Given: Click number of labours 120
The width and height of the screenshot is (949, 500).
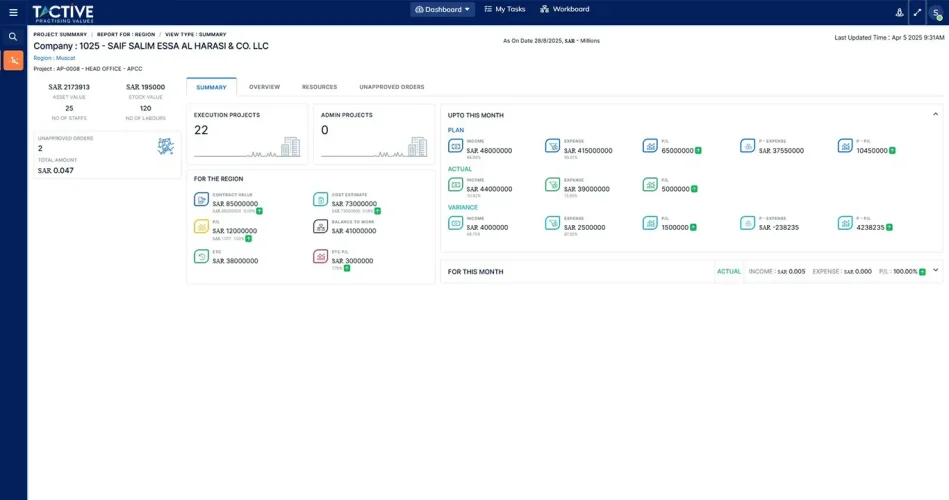Looking at the screenshot, I should [x=145, y=108].
